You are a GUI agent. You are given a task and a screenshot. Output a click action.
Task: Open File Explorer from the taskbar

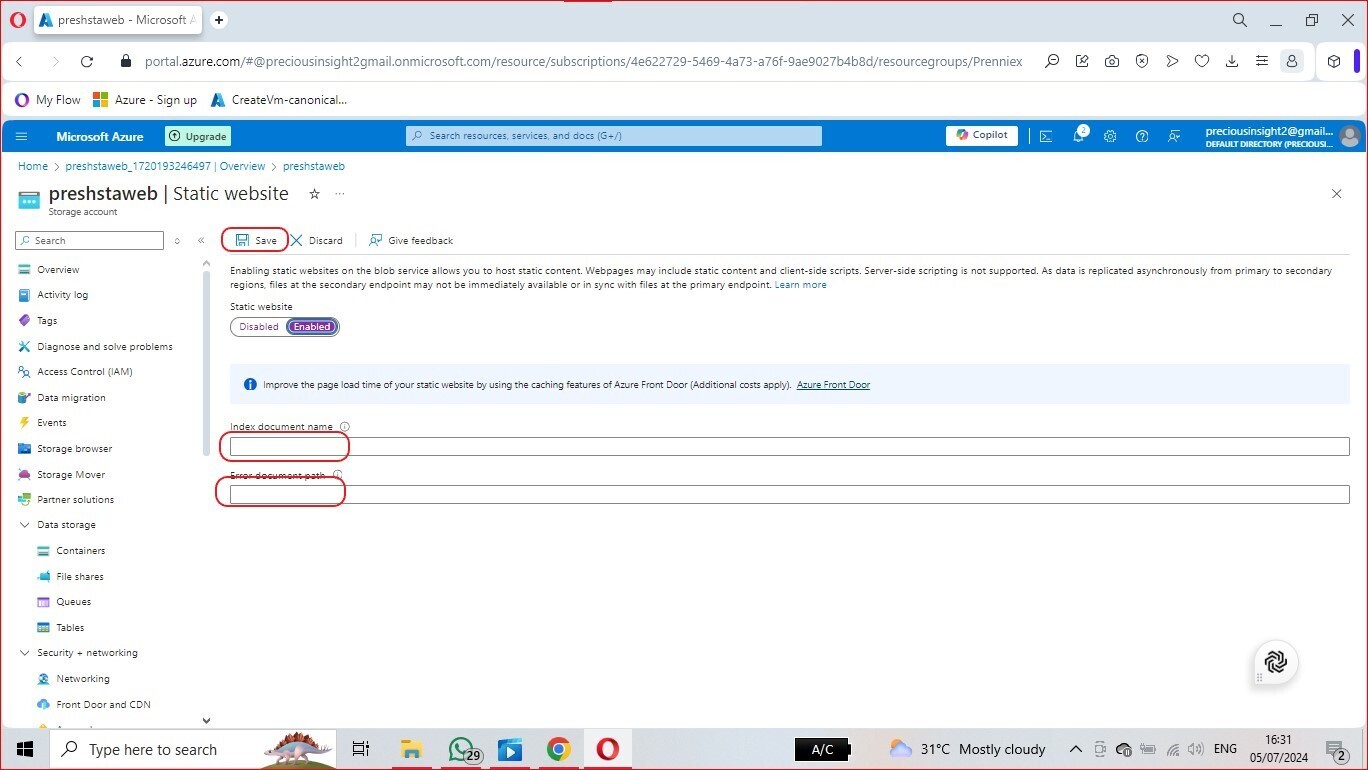[411, 749]
